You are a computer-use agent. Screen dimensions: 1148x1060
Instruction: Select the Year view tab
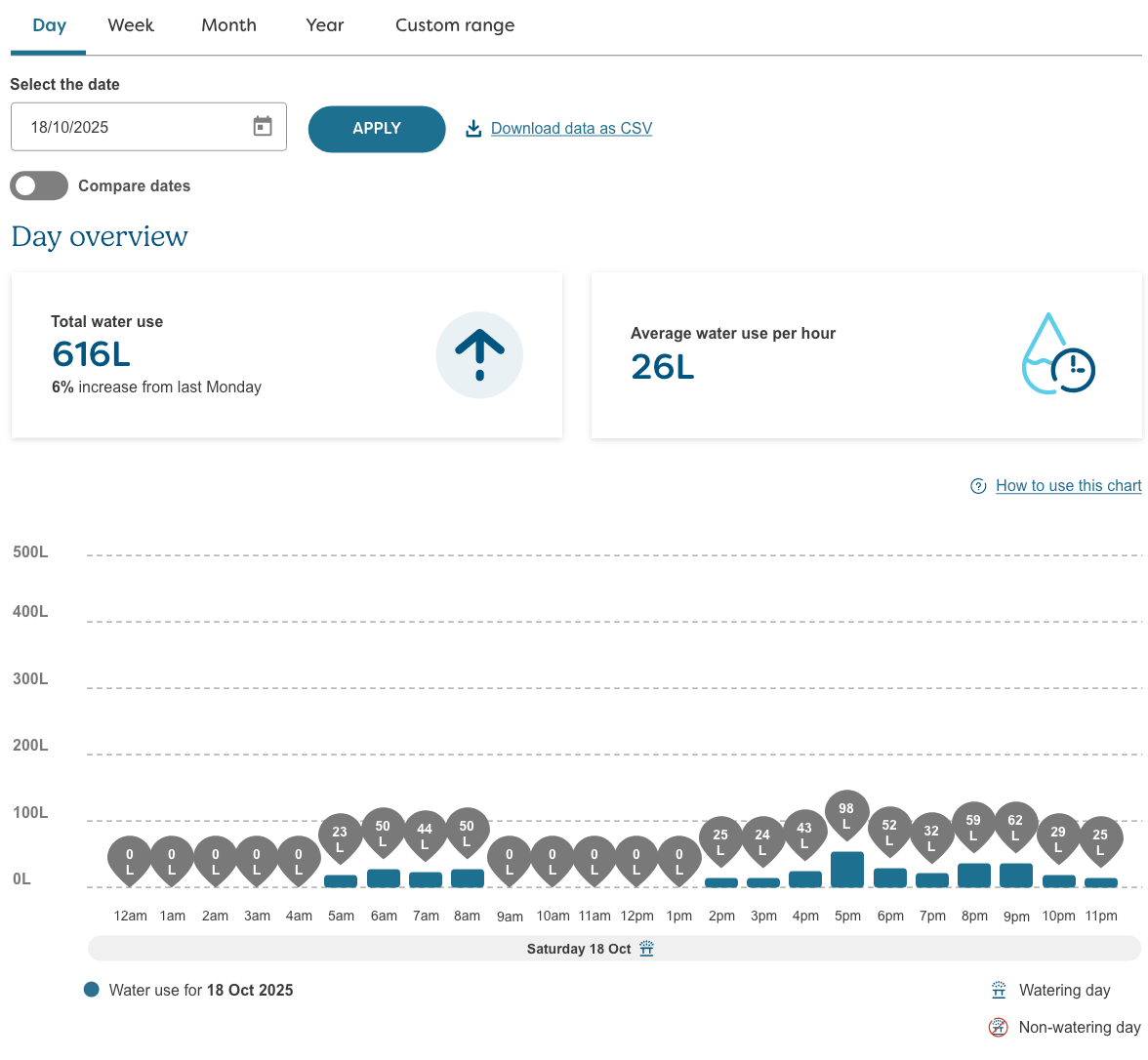click(x=324, y=25)
